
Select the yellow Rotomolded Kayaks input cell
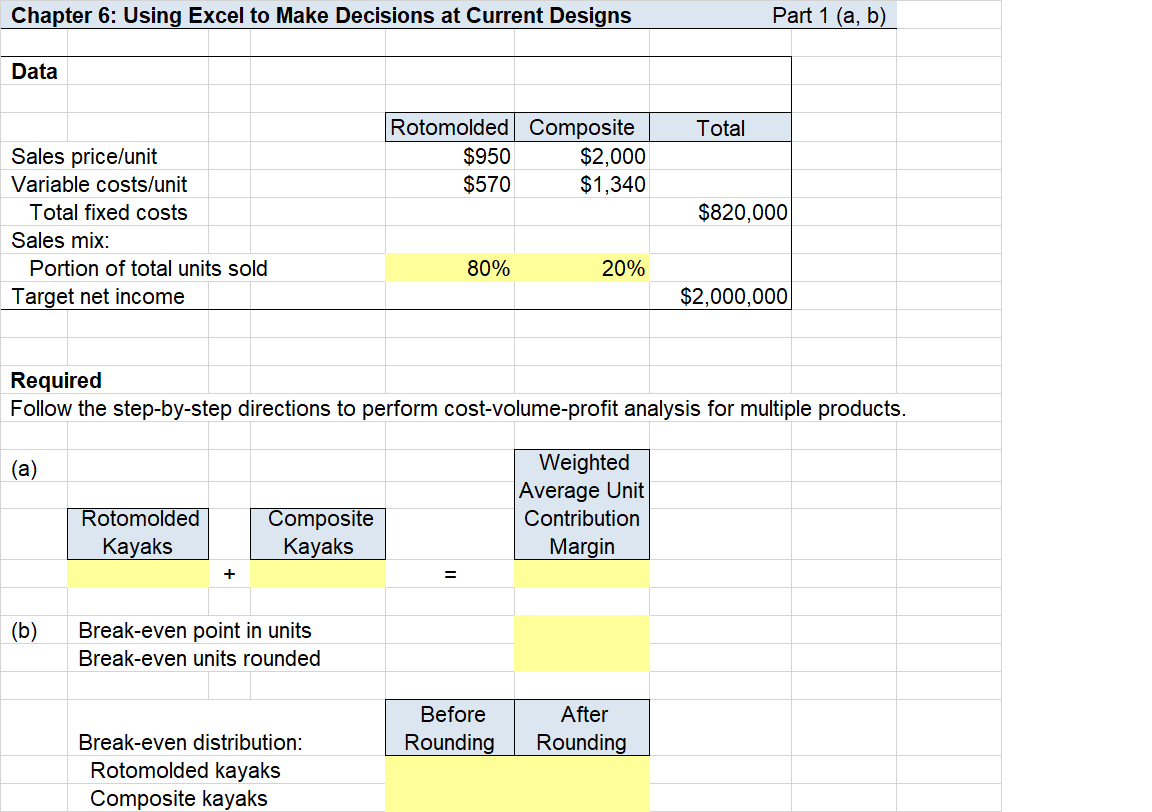point(137,573)
